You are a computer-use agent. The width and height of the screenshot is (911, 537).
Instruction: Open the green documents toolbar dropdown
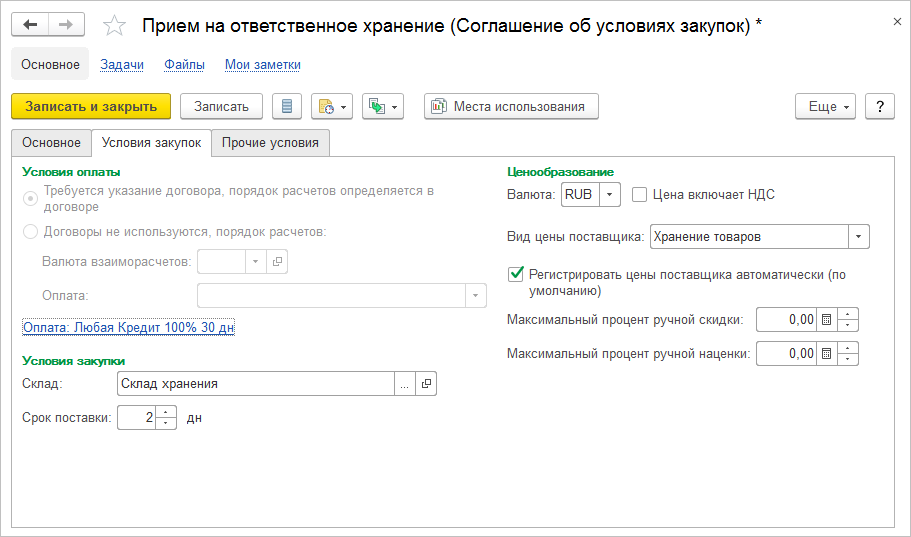(x=383, y=106)
